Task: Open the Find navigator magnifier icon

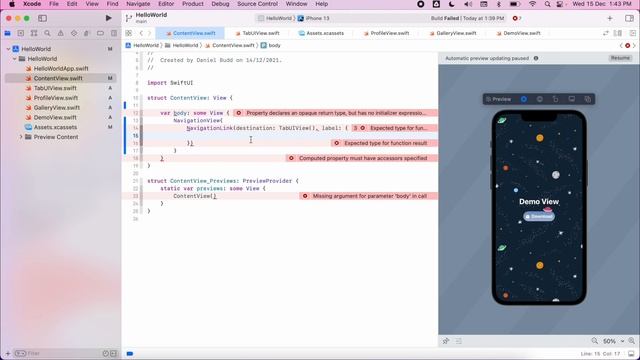Action: (47, 33)
